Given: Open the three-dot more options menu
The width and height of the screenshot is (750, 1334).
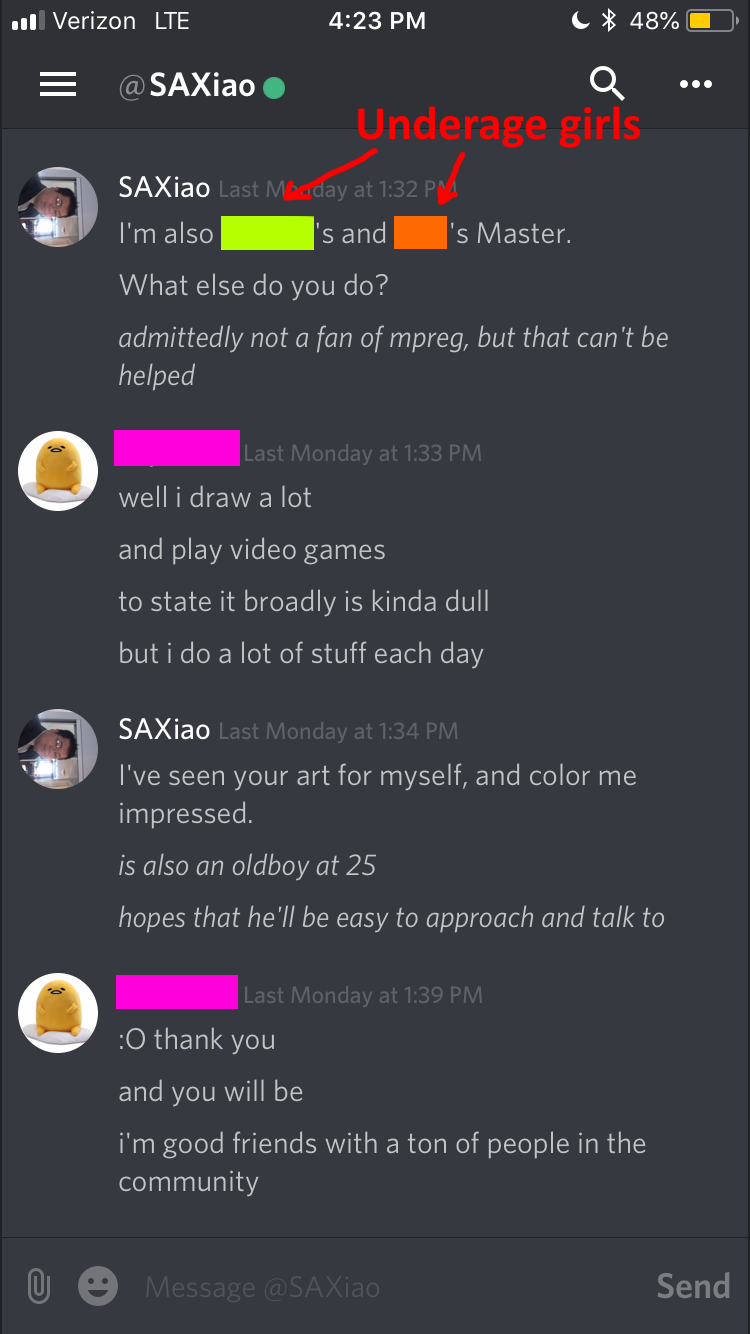Looking at the screenshot, I should pos(696,85).
